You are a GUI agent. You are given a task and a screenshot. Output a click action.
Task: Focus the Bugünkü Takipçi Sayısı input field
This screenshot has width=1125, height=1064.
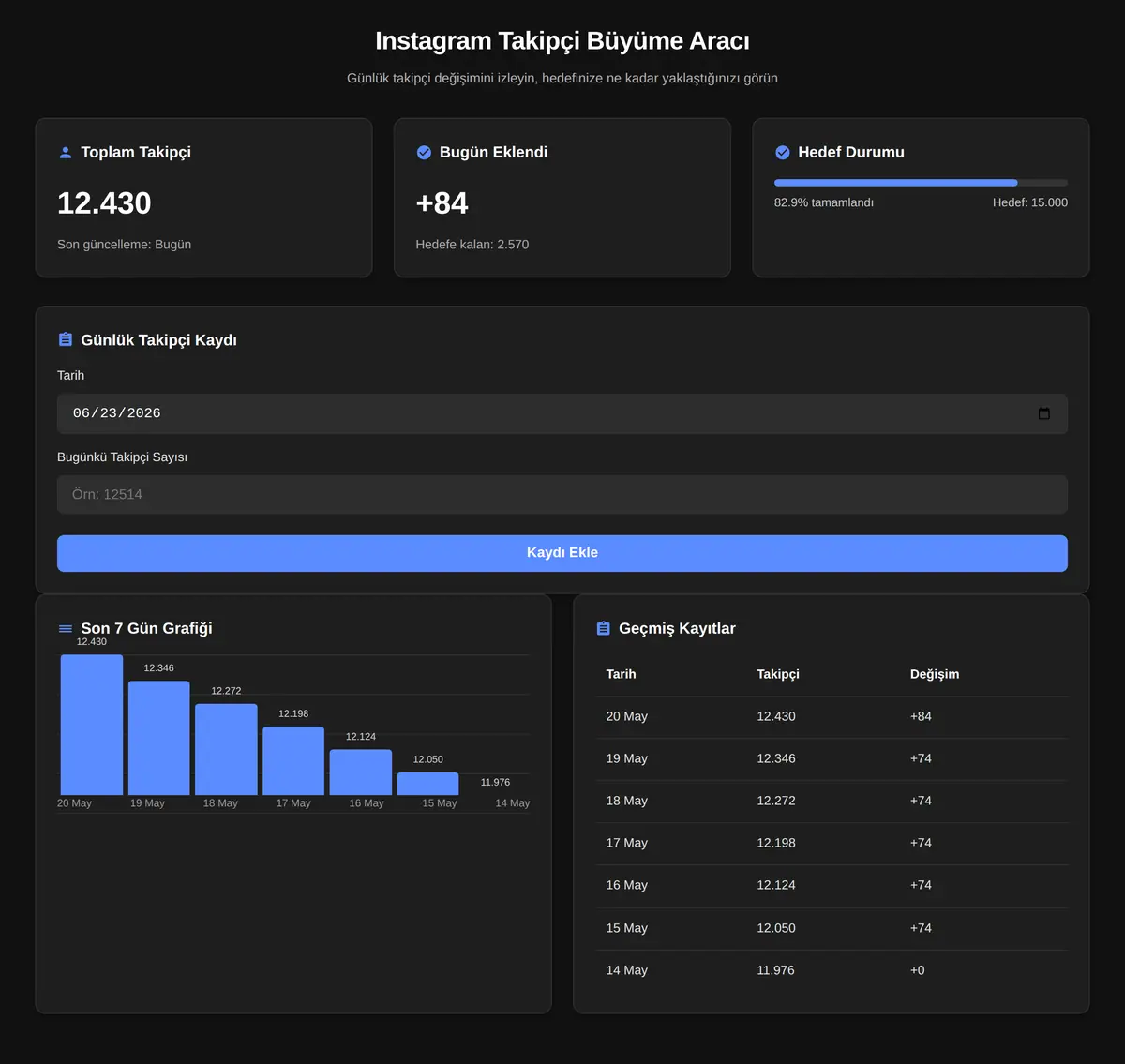click(562, 495)
